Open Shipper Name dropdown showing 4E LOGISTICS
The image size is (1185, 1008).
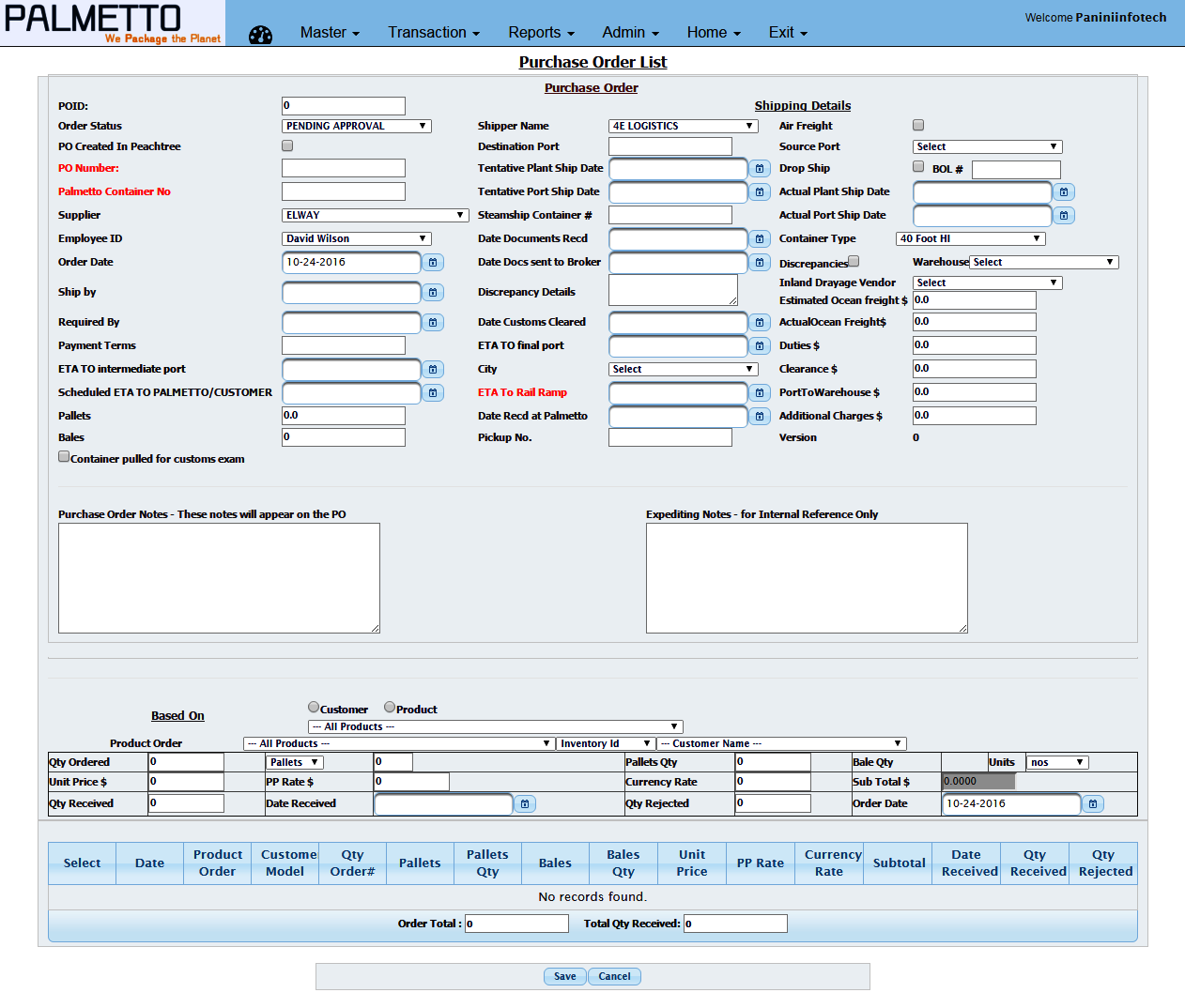tap(684, 126)
